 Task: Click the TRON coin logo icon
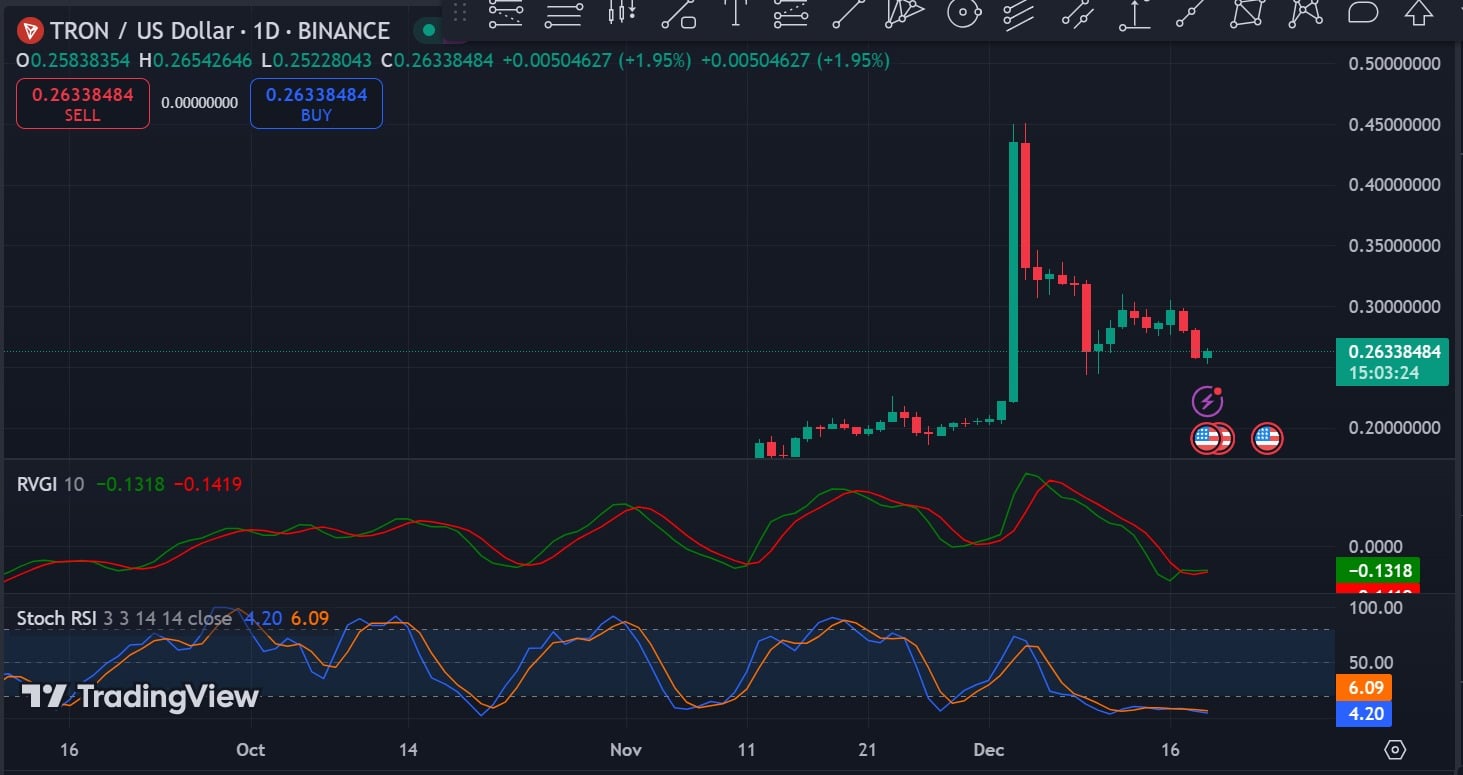click(x=30, y=31)
